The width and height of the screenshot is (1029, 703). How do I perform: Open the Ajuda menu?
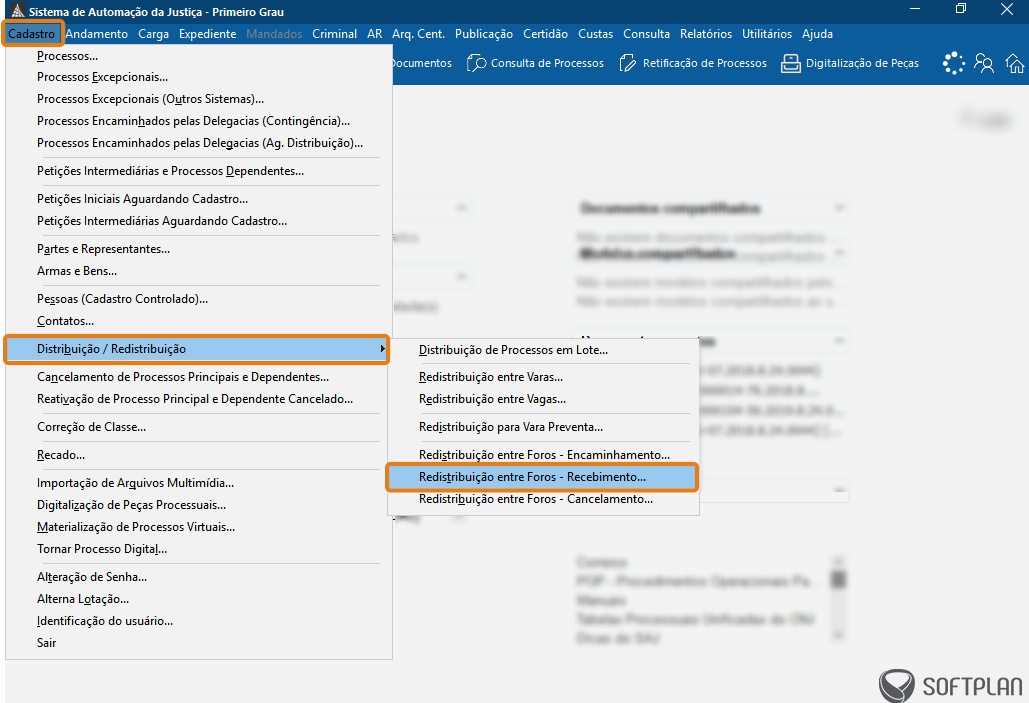pyautogui.click(x=817, y=33)
